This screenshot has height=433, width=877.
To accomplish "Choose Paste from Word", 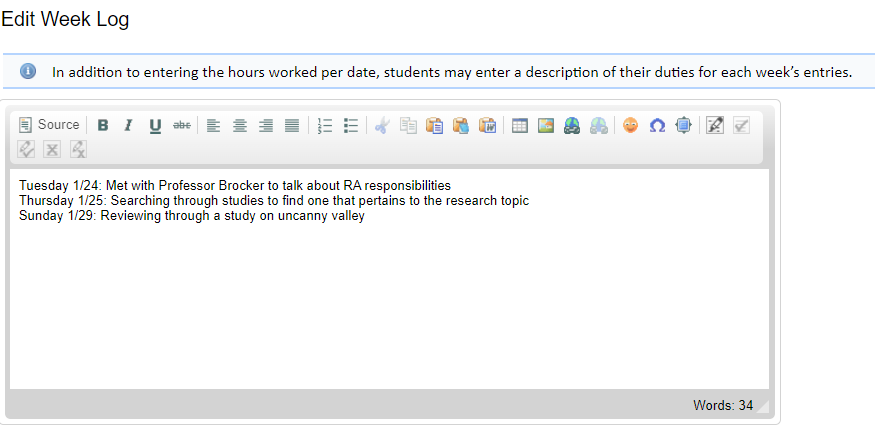I will point(487,125).
